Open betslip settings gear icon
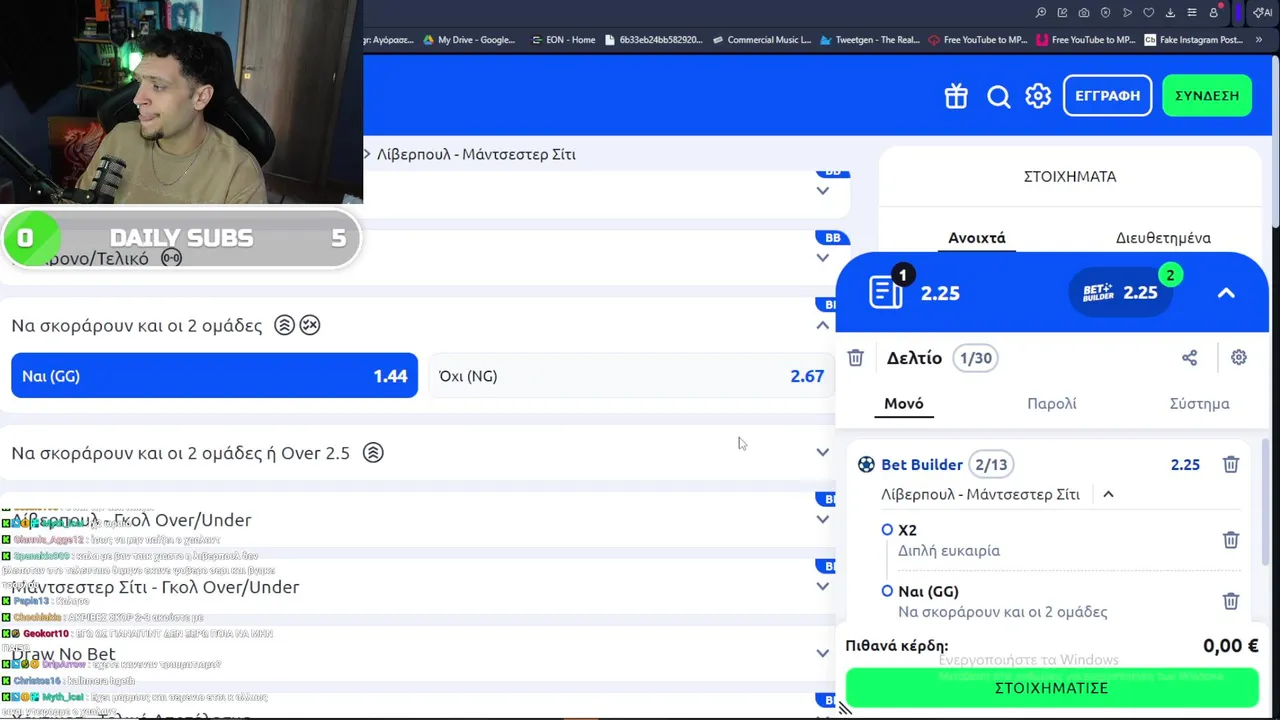 click(x=1239, y=358)
